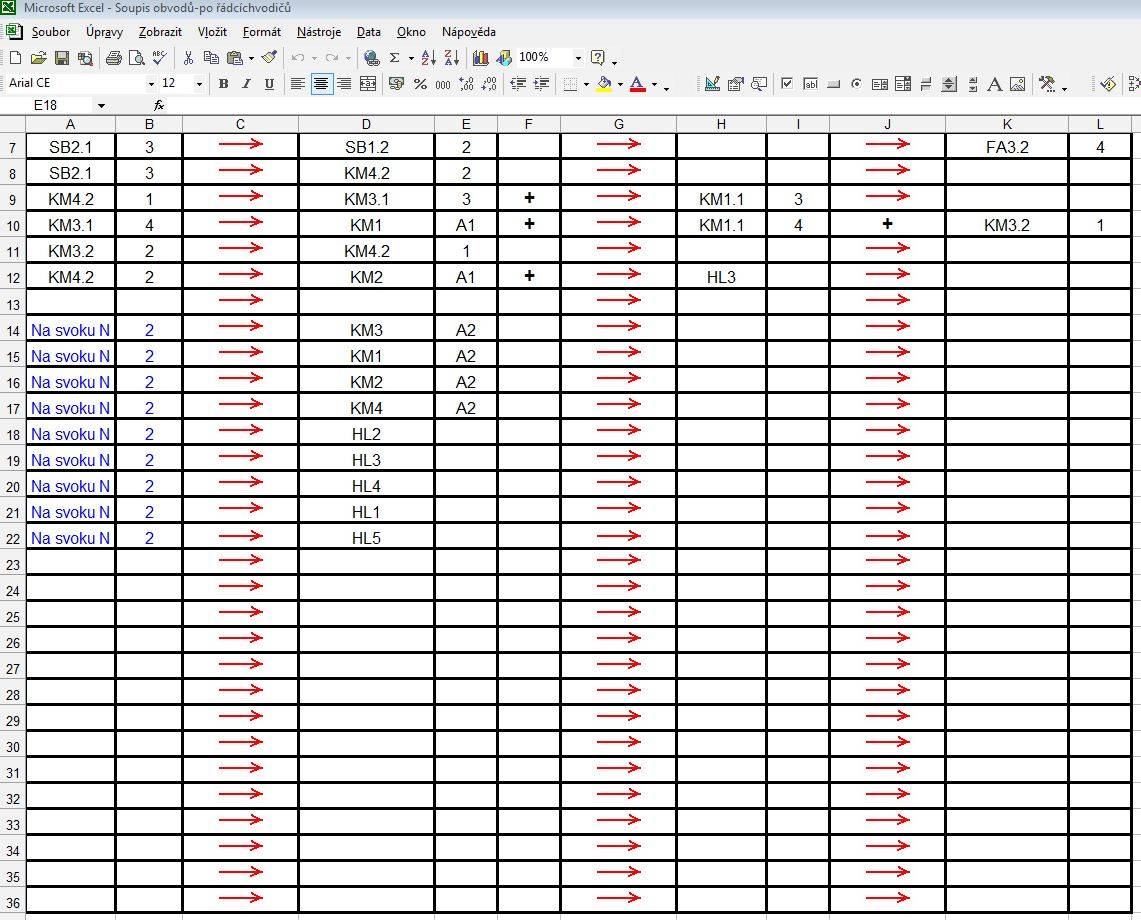Viewport: 1141px width, 920px height.
Task: Create a new workbook
Action: click(15, 58)
